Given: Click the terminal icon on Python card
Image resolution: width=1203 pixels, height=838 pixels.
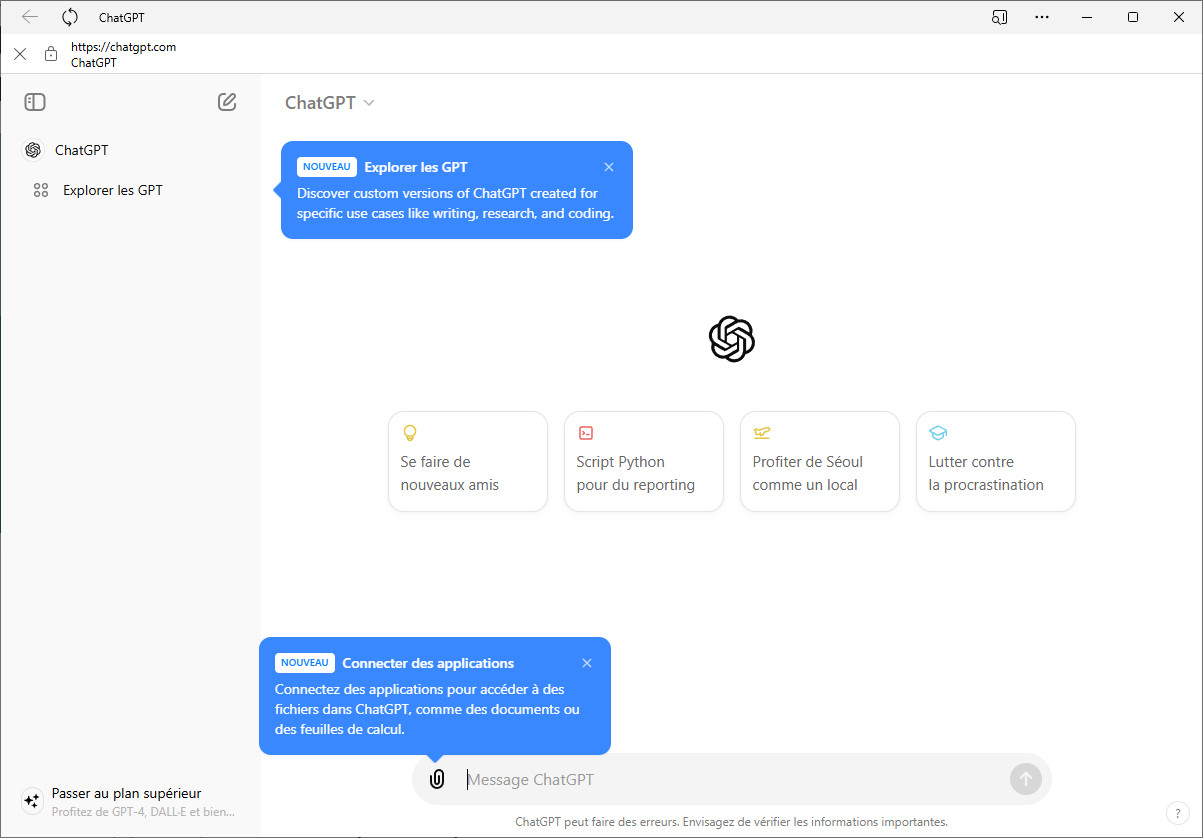Looking at the screenshot, I should pos(586,433).
